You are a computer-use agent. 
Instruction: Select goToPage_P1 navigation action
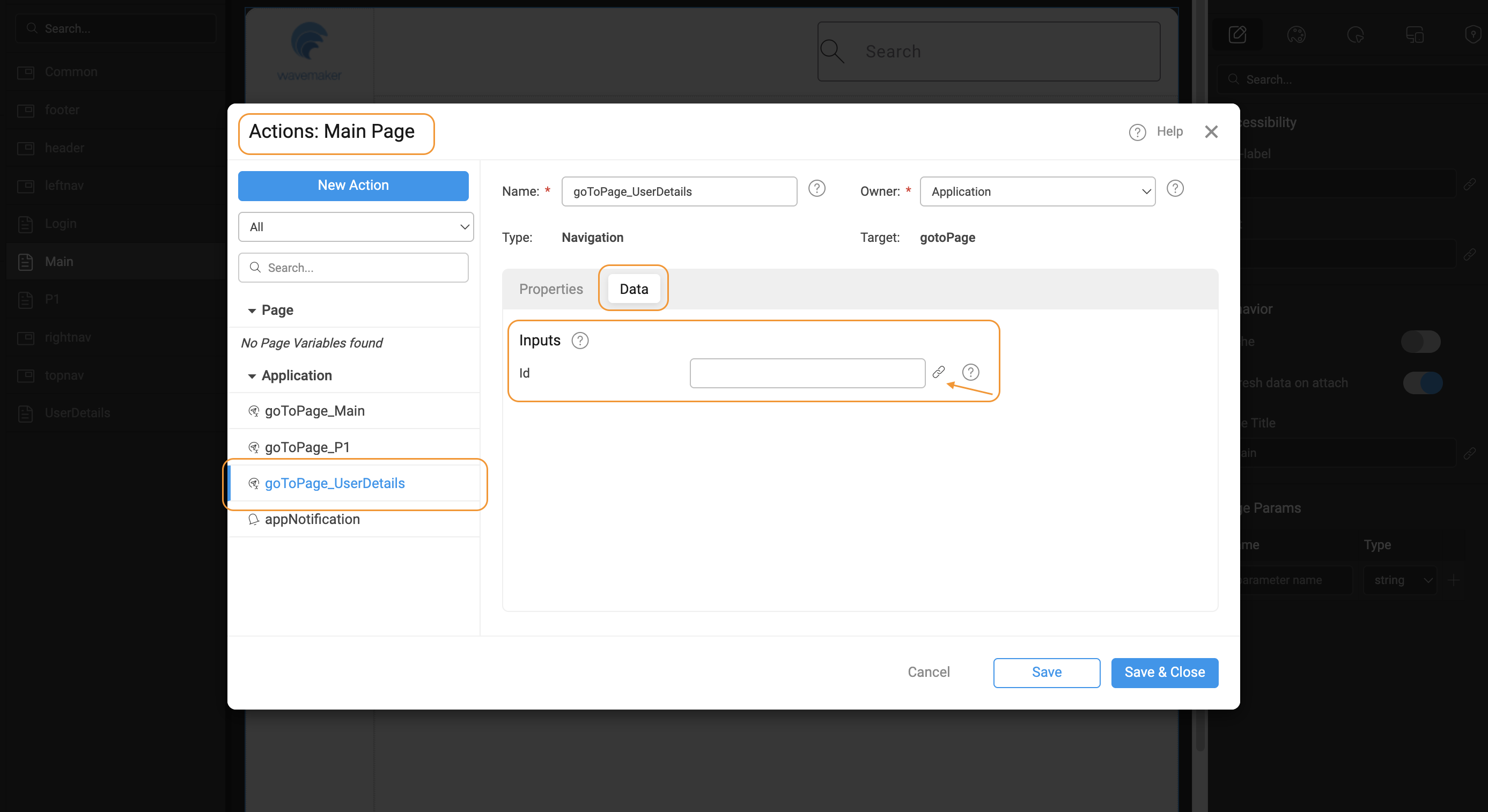coord(307,448)
